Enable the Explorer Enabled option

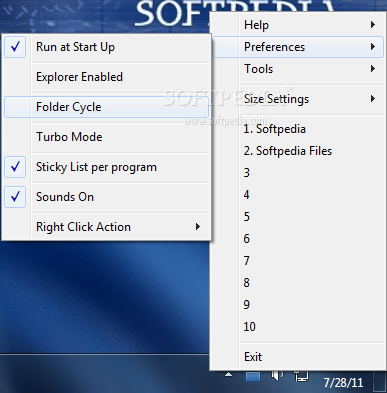point(107,77)
